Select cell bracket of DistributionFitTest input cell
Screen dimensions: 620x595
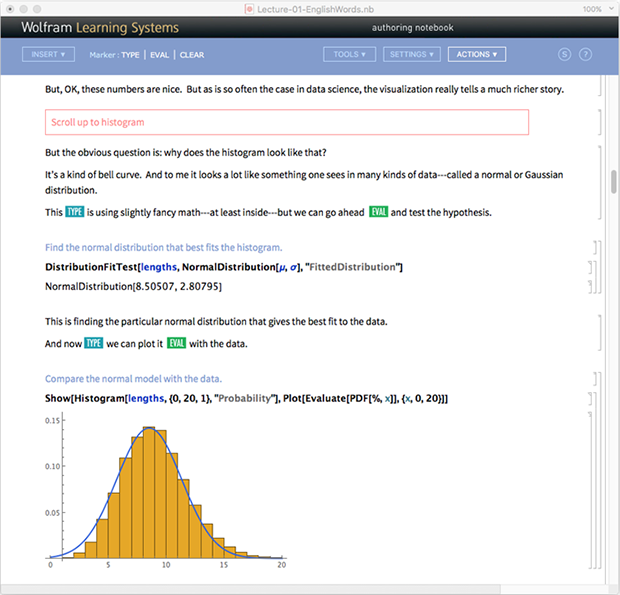pos(590,267)
